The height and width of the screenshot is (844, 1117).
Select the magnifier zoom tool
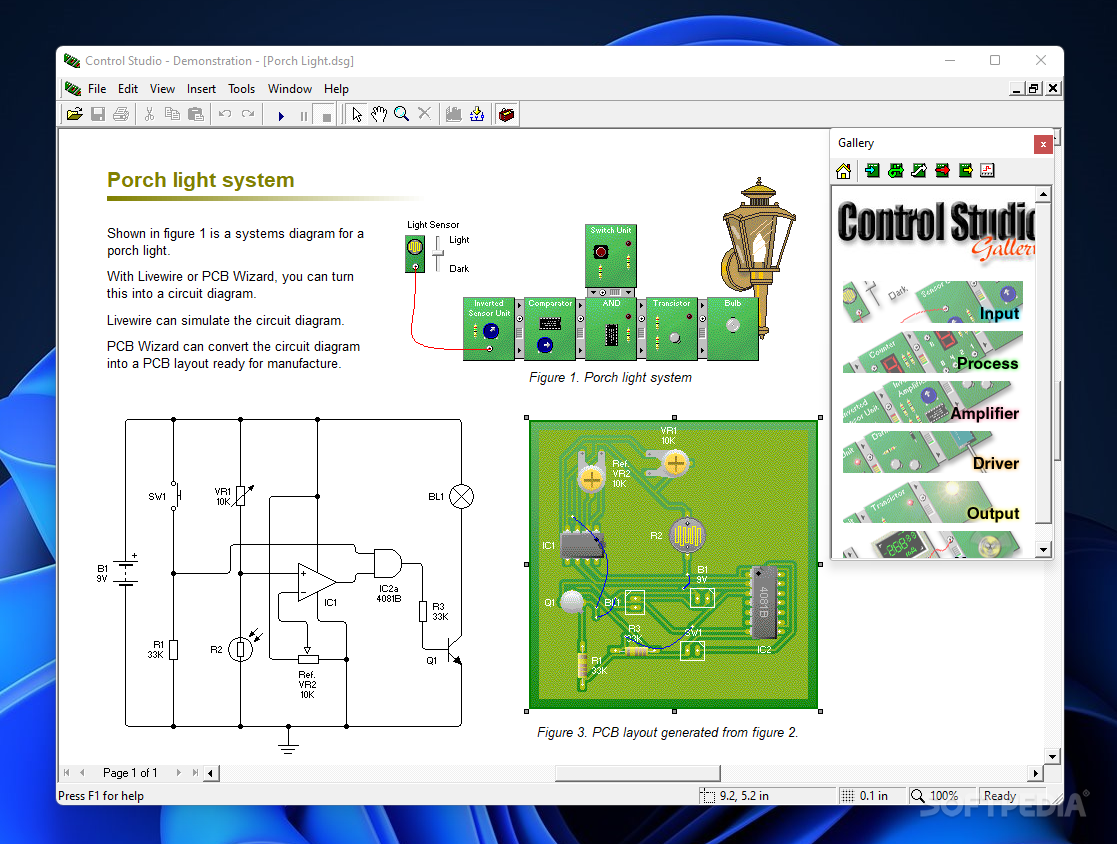tap(402, 114)
